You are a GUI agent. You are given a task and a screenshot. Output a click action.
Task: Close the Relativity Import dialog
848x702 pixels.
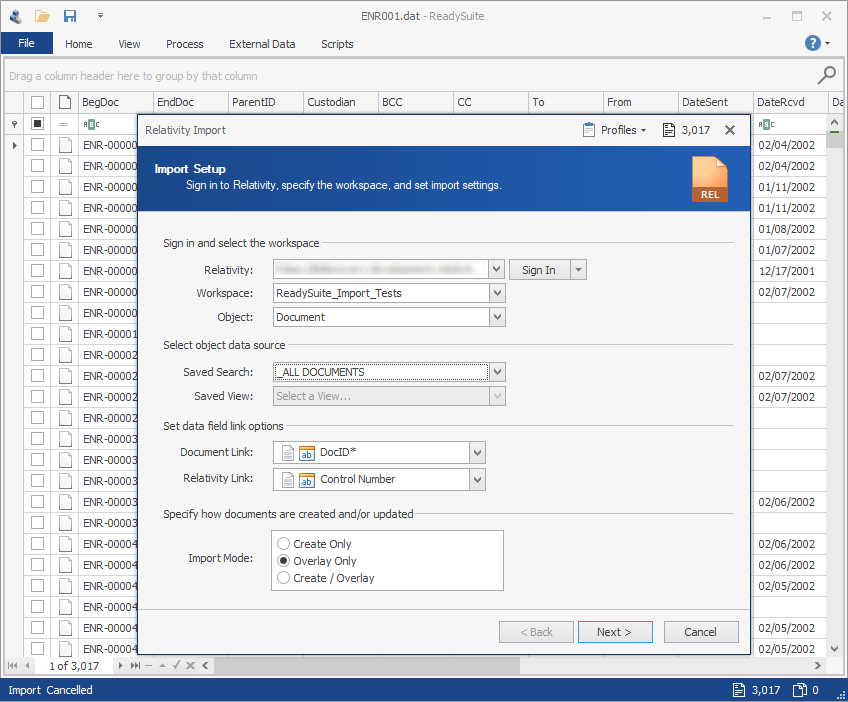coord(730,130)
